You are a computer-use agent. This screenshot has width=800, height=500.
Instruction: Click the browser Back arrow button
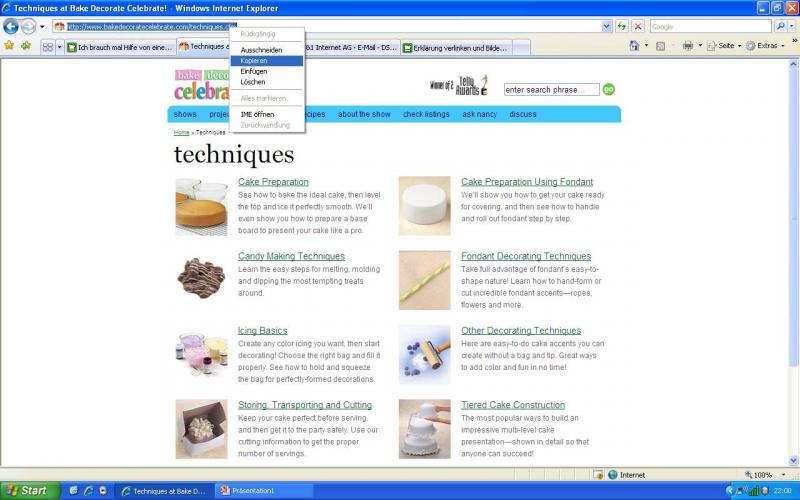point(11,26)
